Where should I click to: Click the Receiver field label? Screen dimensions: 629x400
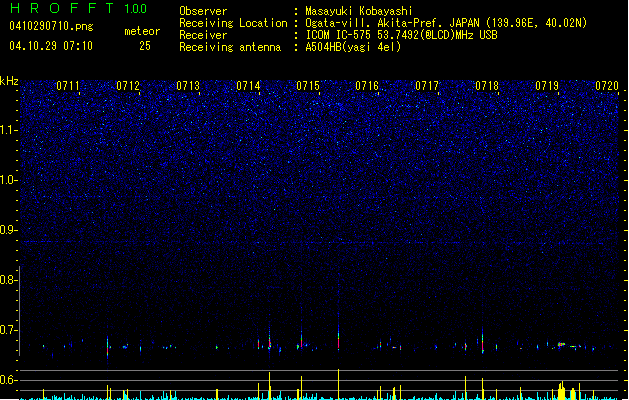203,35
